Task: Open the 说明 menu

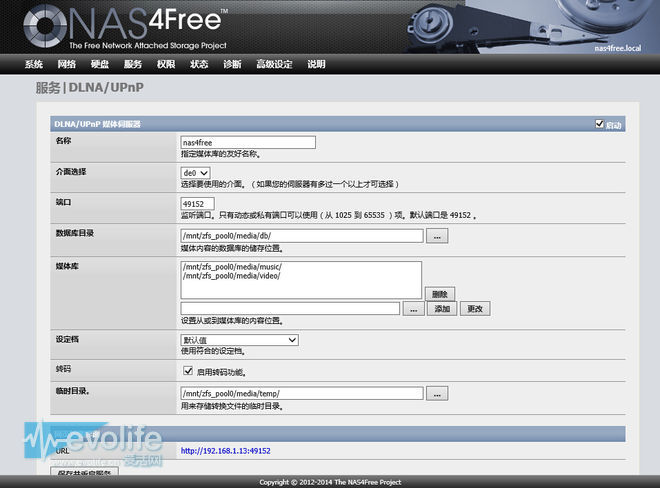Action: click(316, 64)
